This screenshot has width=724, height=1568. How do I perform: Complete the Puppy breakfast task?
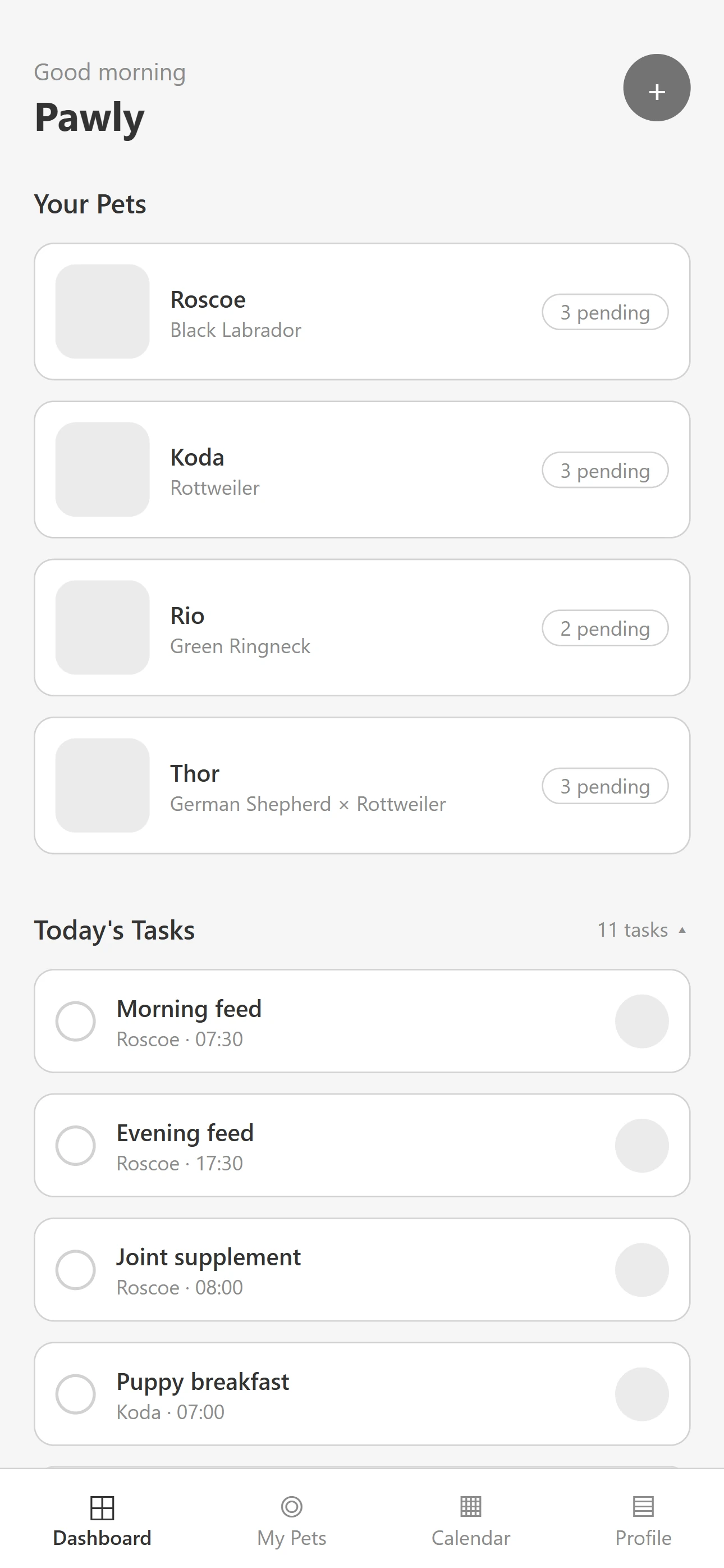click(x=75, y=1394)
